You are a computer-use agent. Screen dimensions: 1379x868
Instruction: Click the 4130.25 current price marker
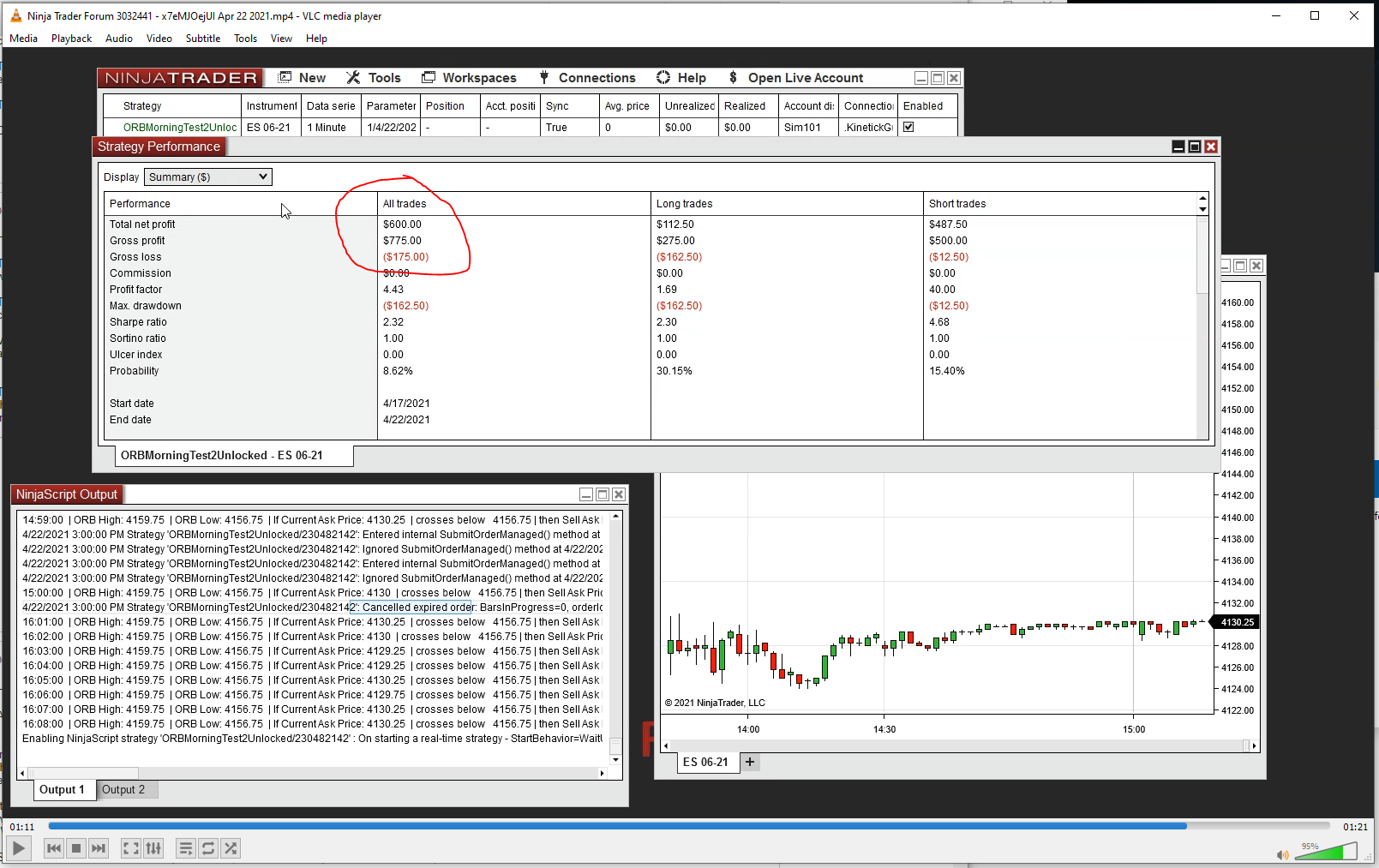pyautogui.click(x=1236, y=623)
